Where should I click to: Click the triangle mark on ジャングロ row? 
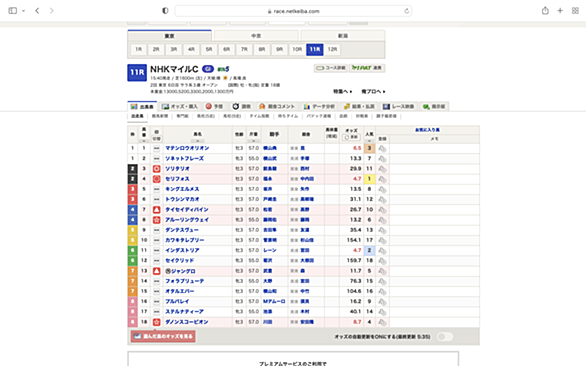click(157, 271)
